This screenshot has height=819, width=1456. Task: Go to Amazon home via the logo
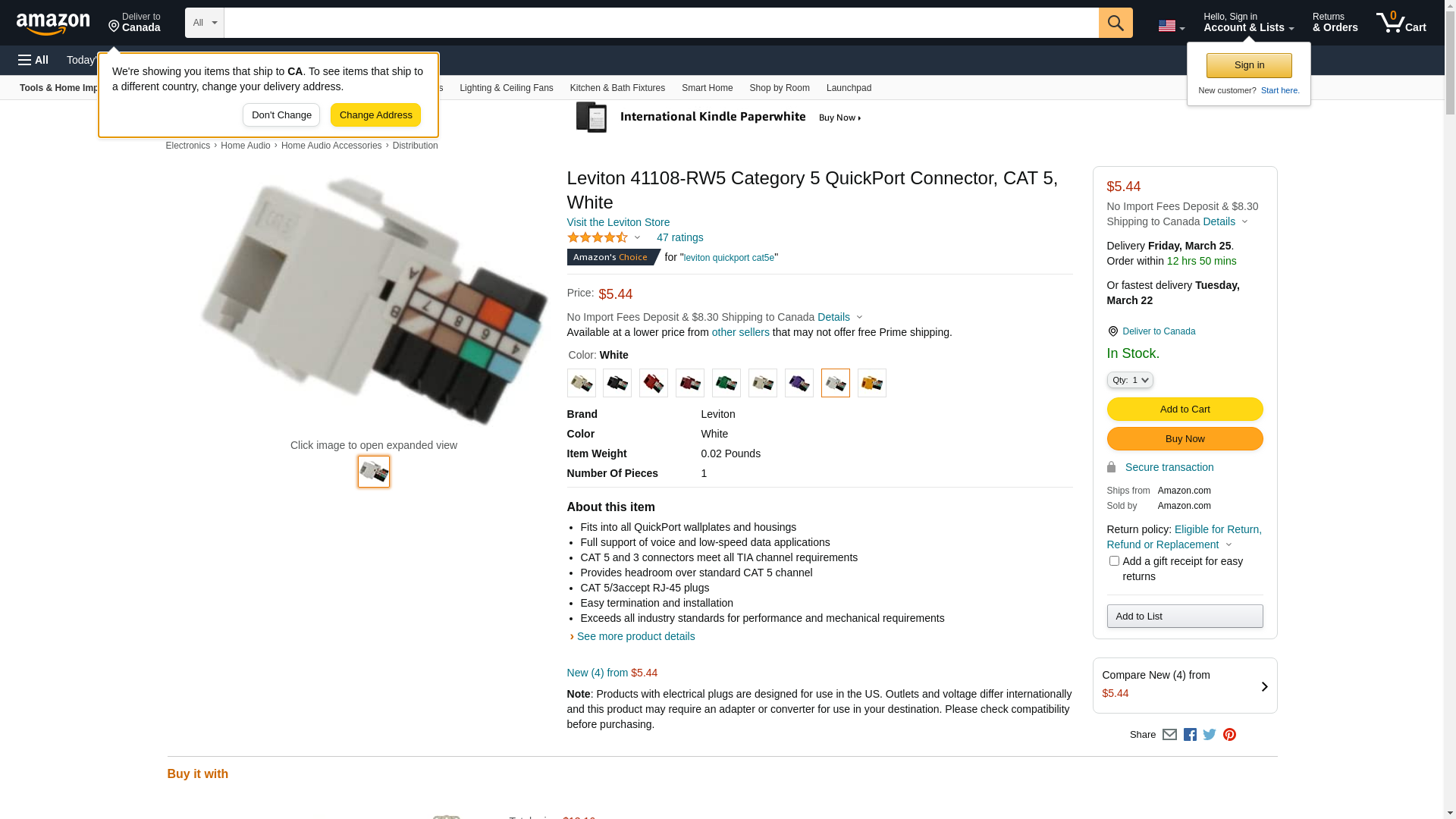[53, 24]
